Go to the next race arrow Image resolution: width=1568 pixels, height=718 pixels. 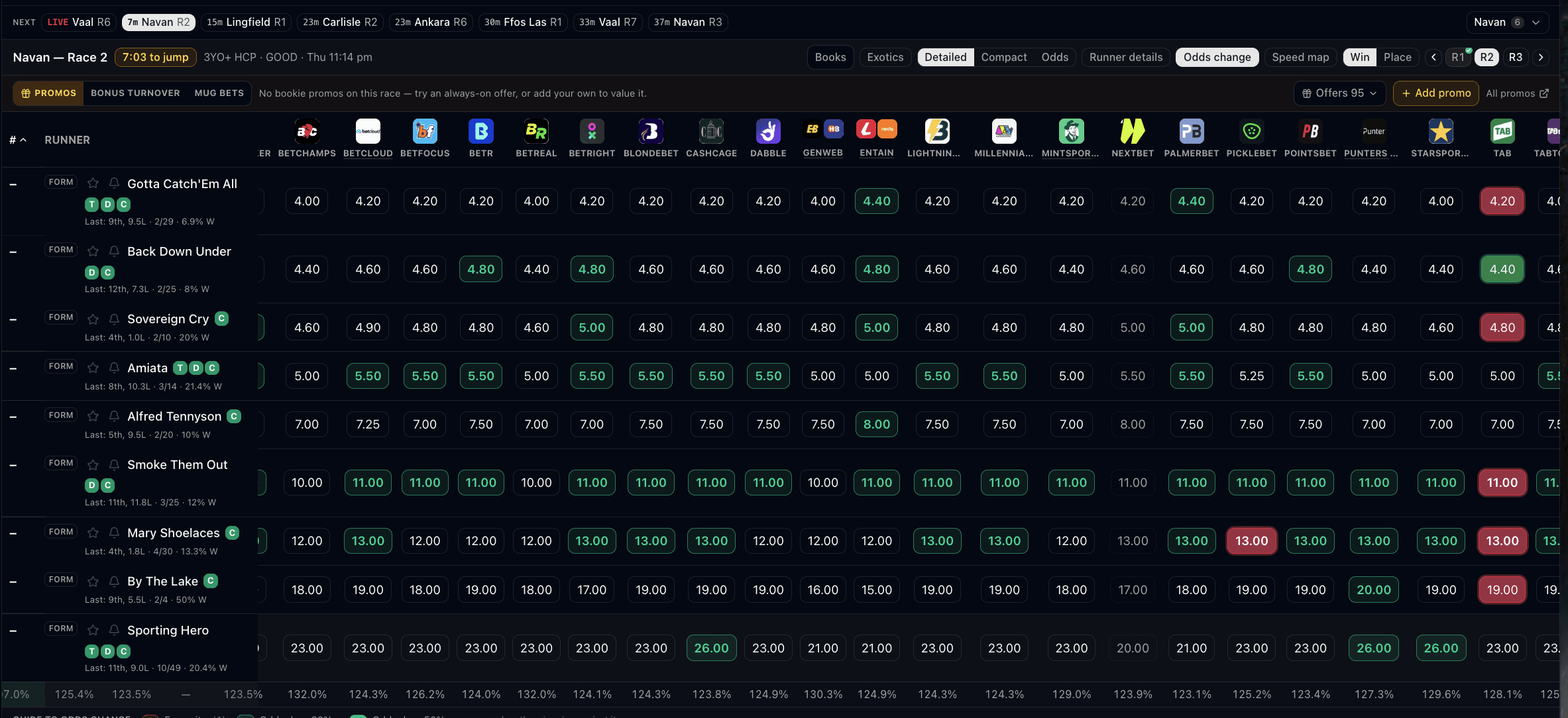[x=1541, y=57]
